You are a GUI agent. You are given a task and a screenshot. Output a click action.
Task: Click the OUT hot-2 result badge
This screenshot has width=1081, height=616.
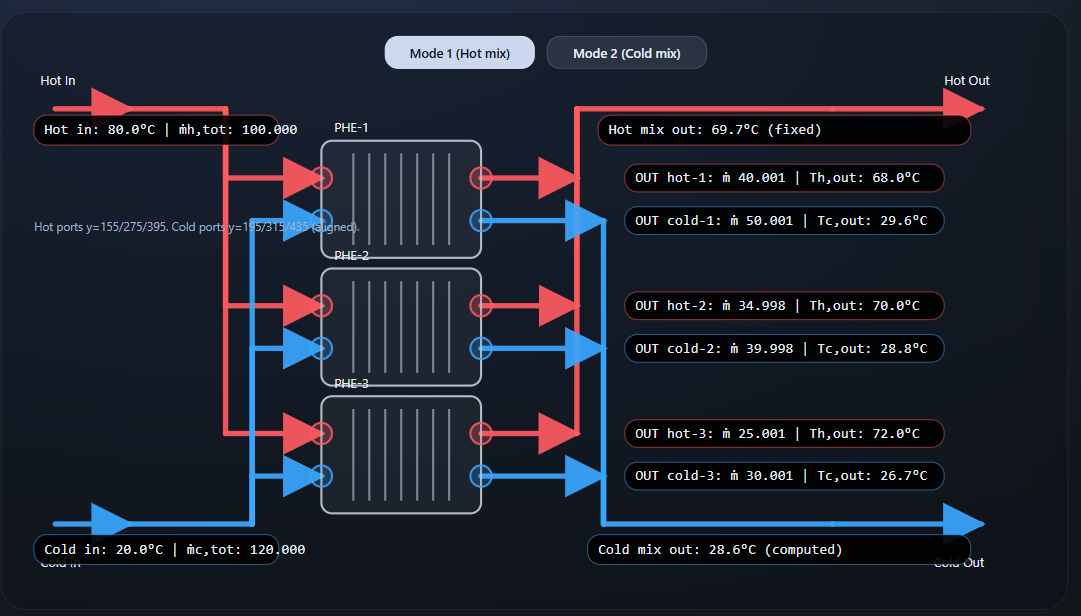tap(784, 305)
